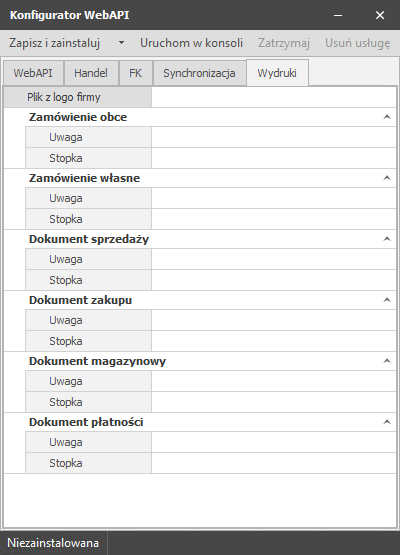Collapse the Zamówienie obce section
The width and height of the screenshot is (400, 555).
[387, 117]
